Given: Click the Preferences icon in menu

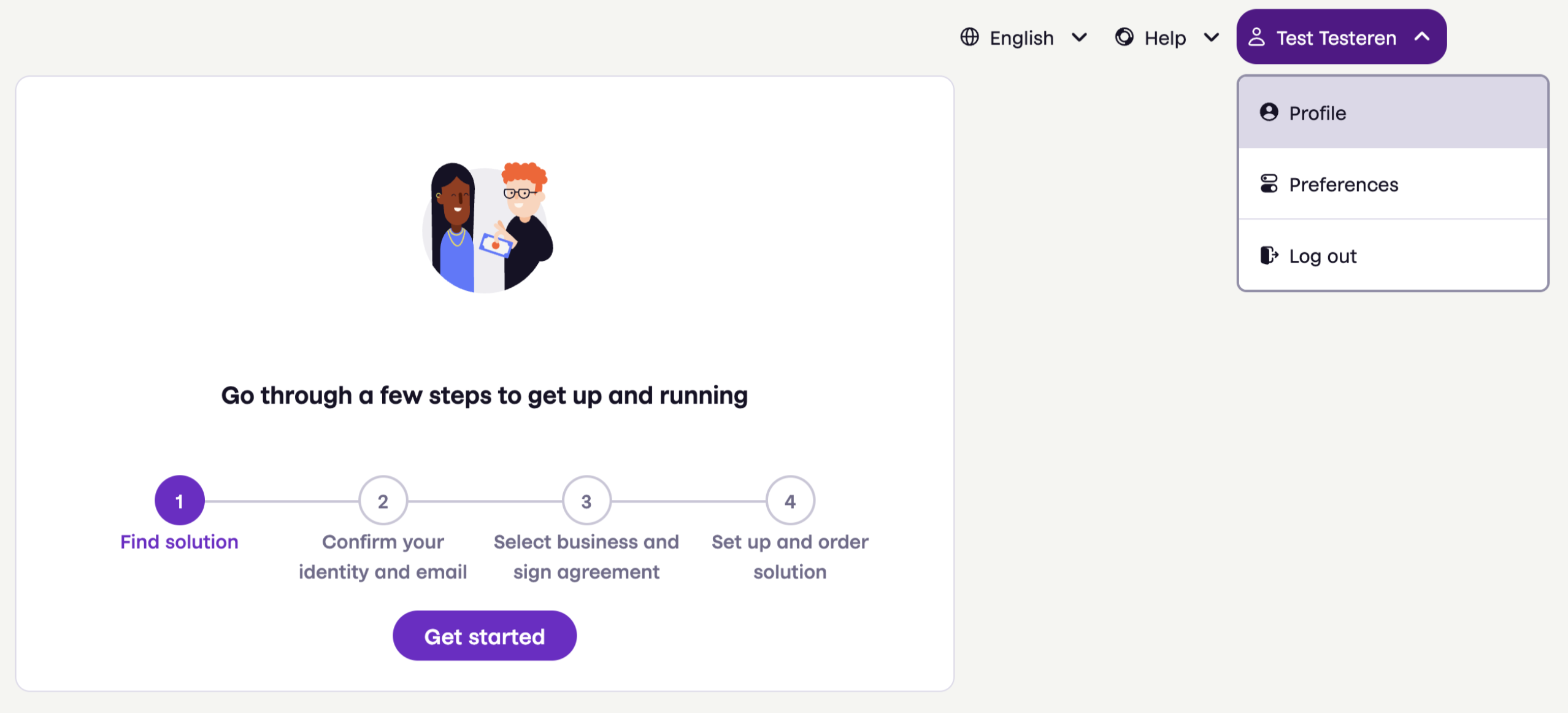Looking at the screenshot, I should (x=1269, y=184).
